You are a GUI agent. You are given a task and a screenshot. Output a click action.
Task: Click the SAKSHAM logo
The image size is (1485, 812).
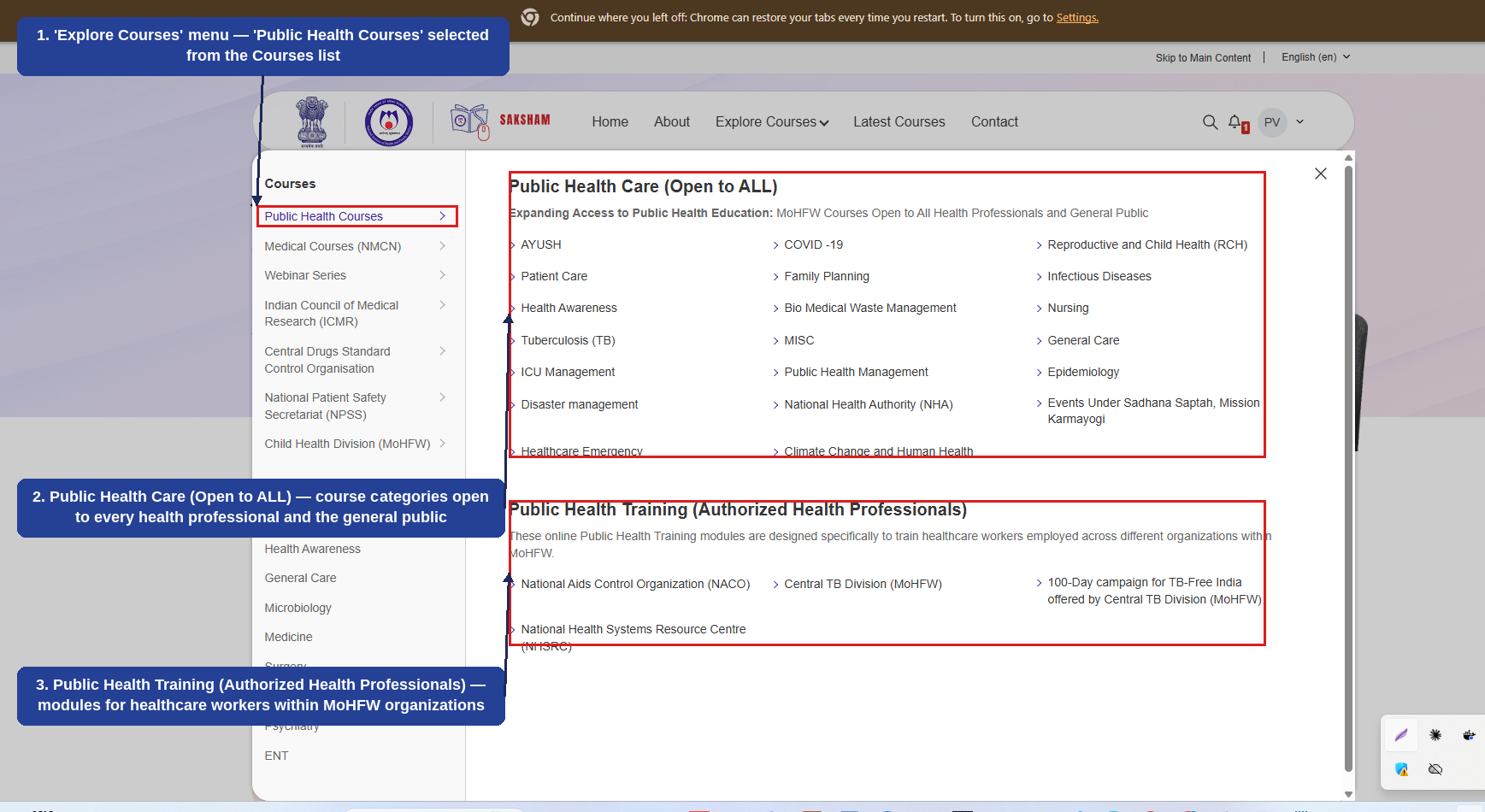pos(501,121)
